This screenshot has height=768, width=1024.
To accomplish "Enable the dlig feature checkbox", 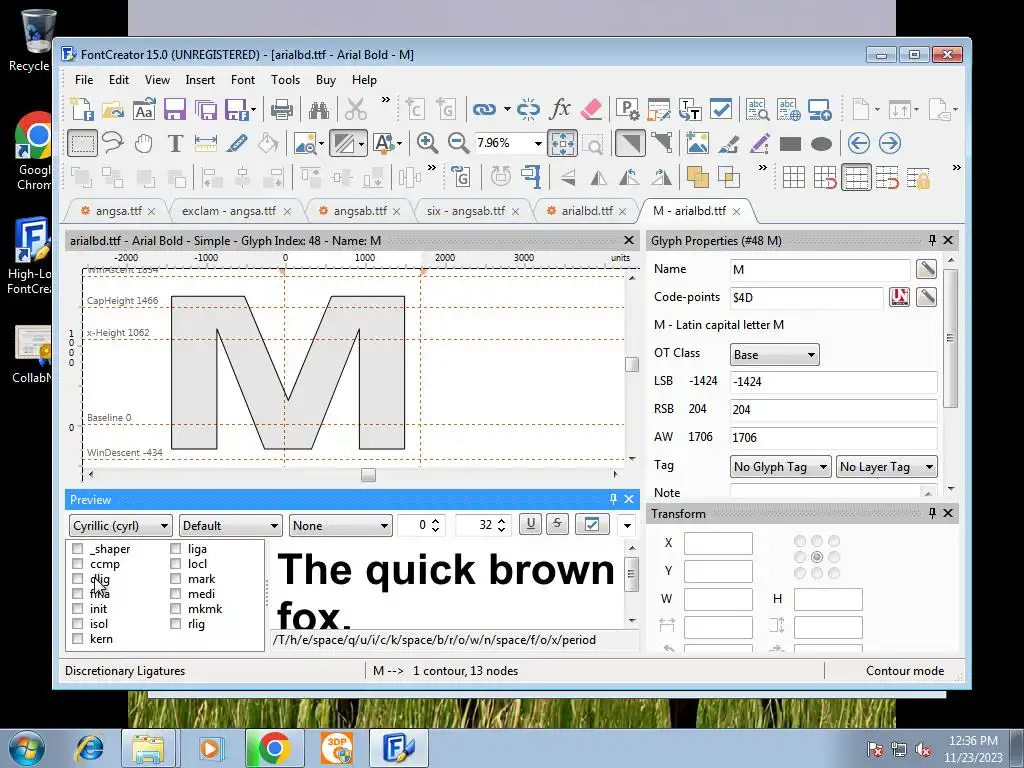I will [x=78, y=579].
